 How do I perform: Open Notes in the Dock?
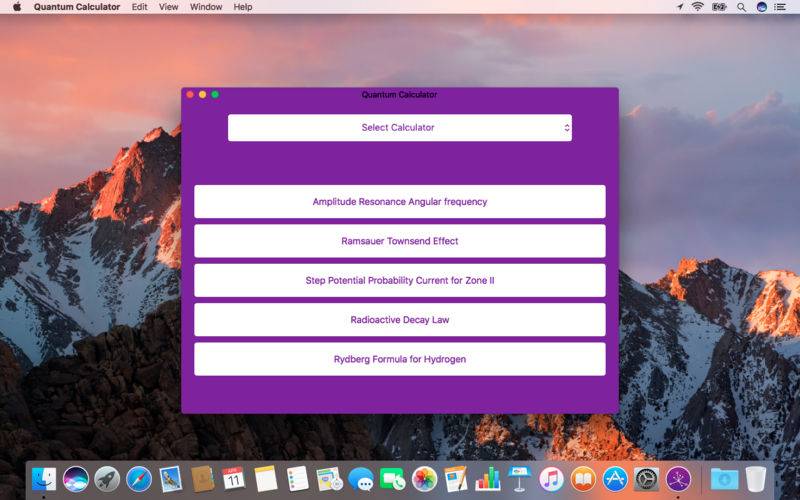(266, 479)
